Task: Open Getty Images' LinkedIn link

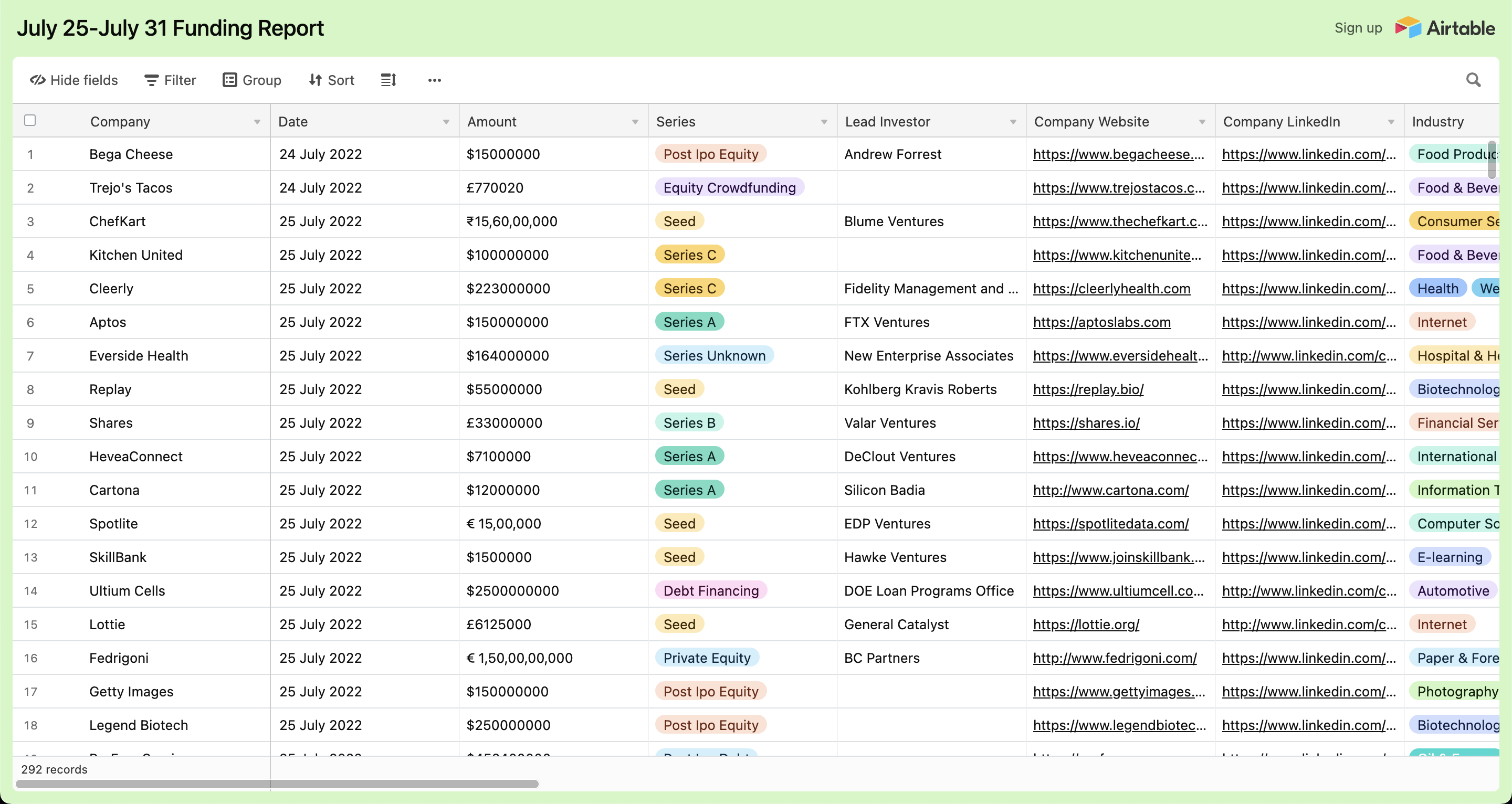Action: 1309,691
